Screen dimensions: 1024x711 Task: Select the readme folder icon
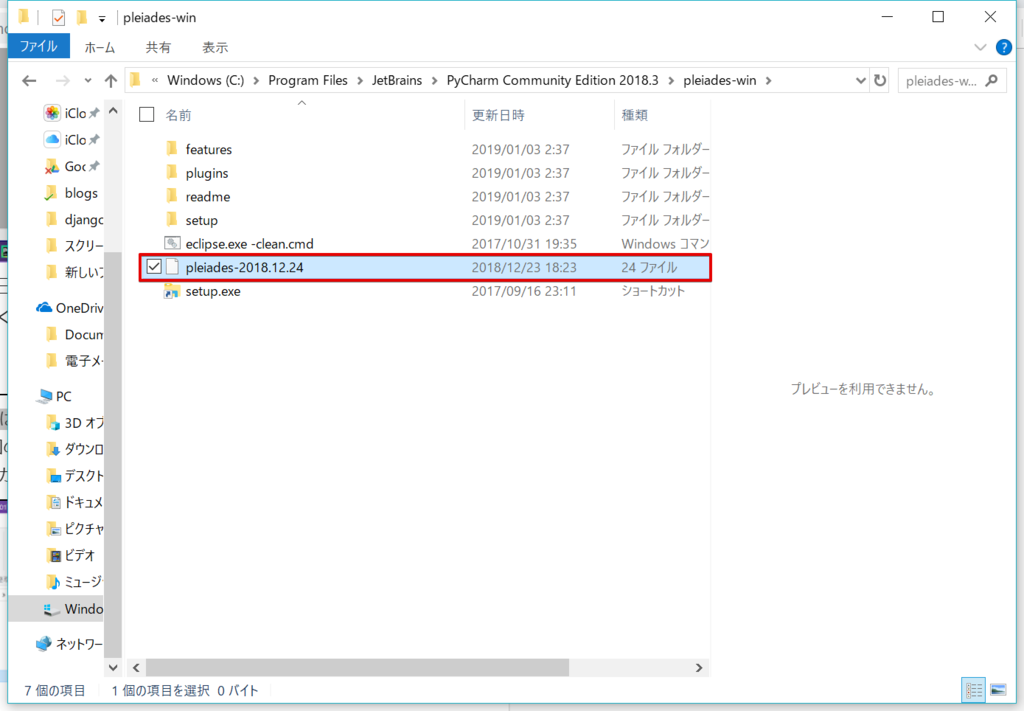[x=172, y=196]
